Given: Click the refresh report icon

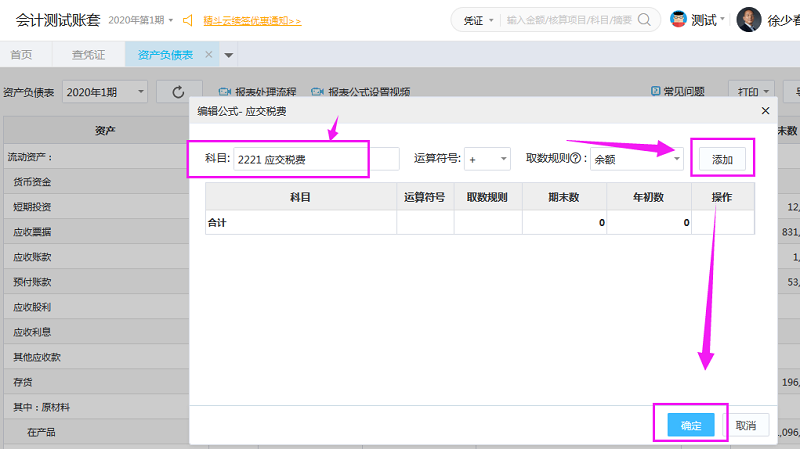Looking at the screenshot, I should tap(179, 92).
